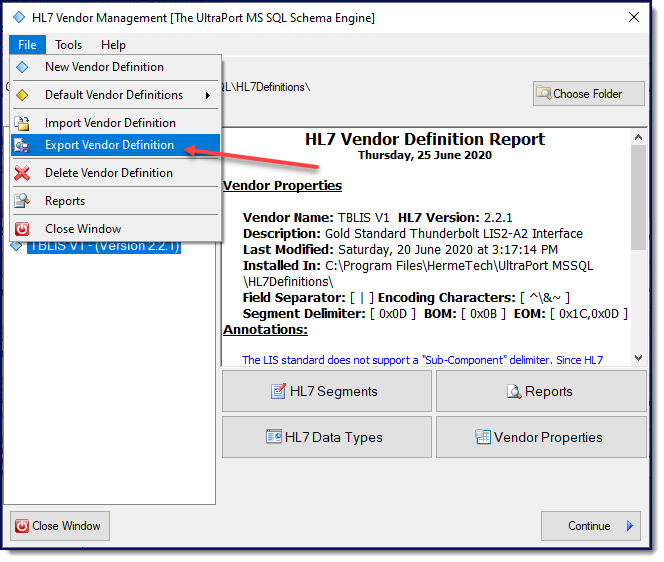Viewport: 664px width, 562px height.
Task: Click the red power icon in File menu
Action: 22,229
